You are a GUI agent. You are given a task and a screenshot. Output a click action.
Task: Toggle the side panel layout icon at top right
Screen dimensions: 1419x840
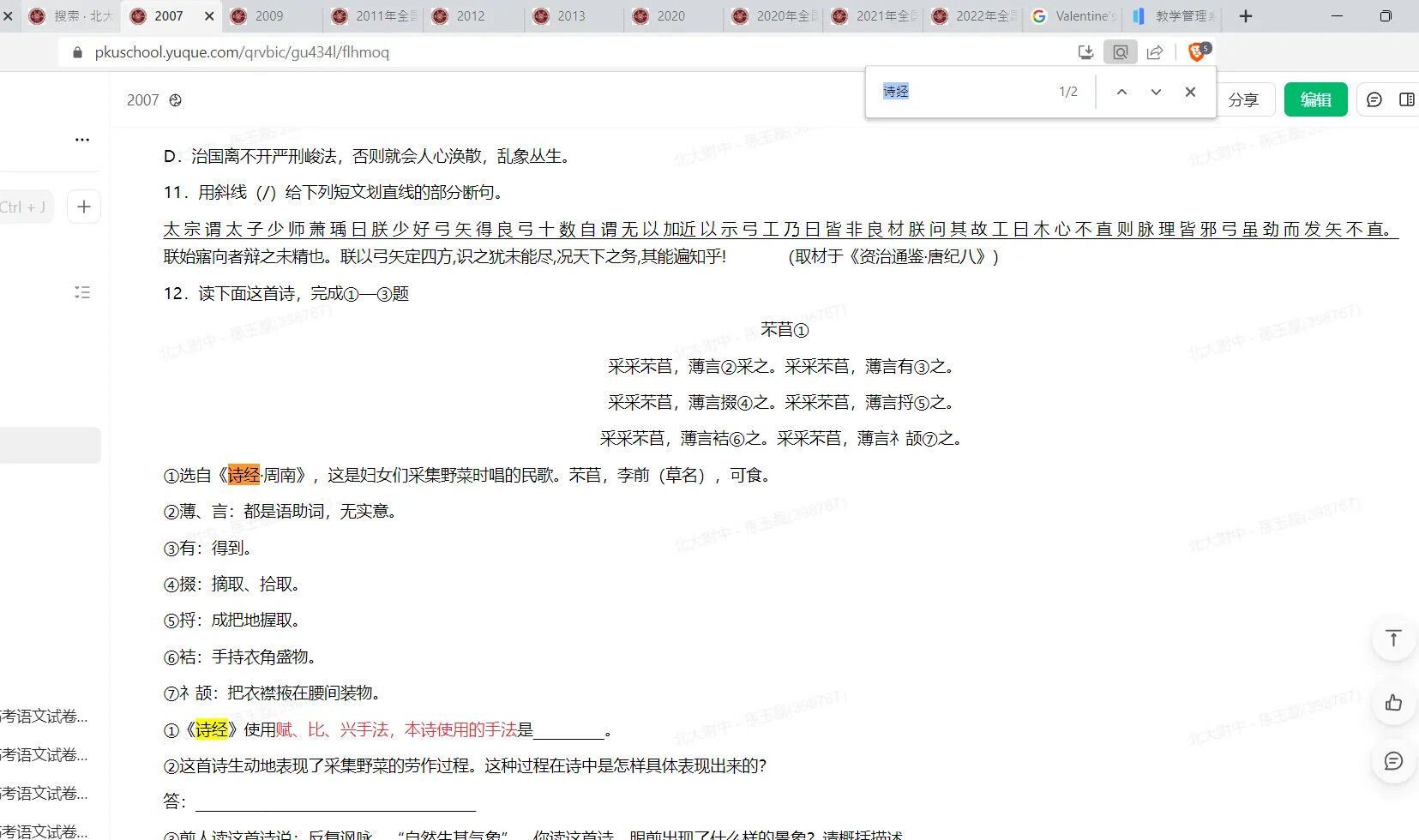[1407, 99]
